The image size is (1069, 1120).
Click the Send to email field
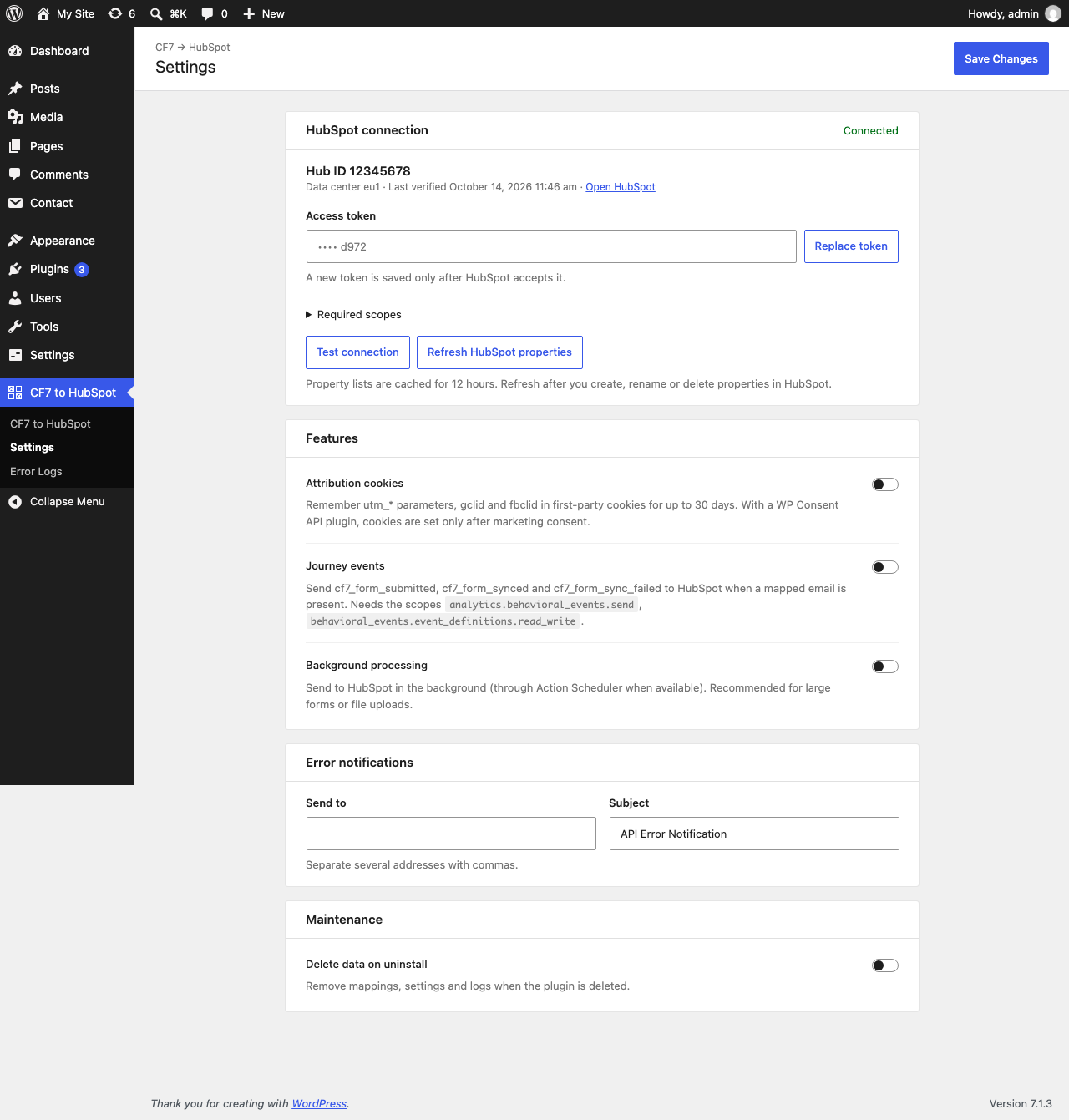(x=451, y=834)
